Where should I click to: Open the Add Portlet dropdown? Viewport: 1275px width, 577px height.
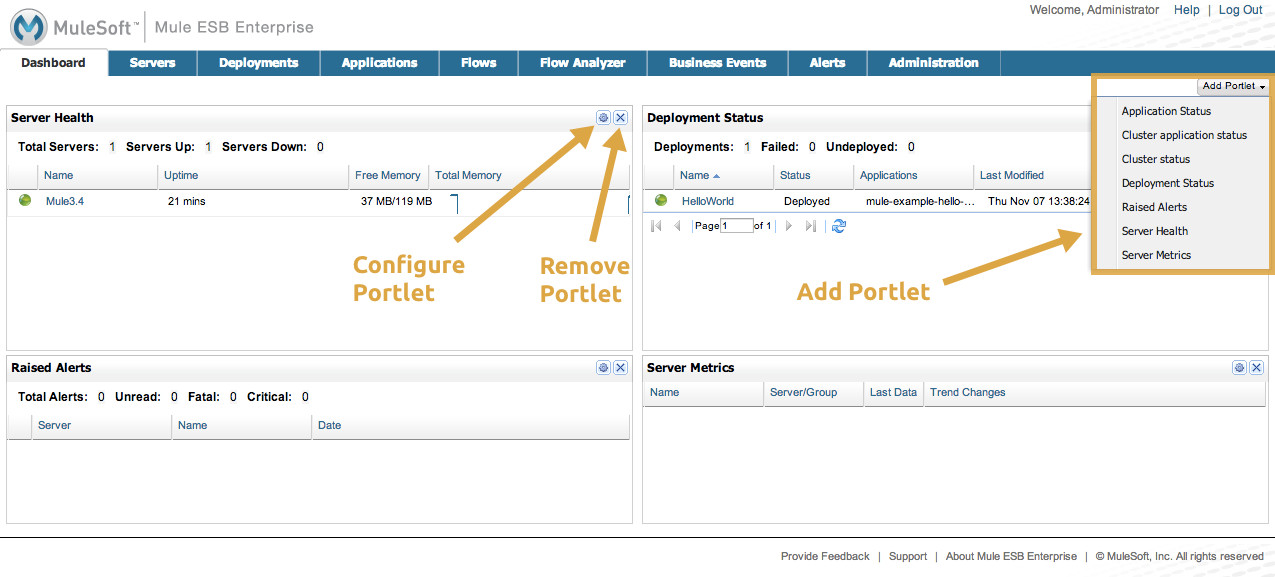[x=1232, y=86]
